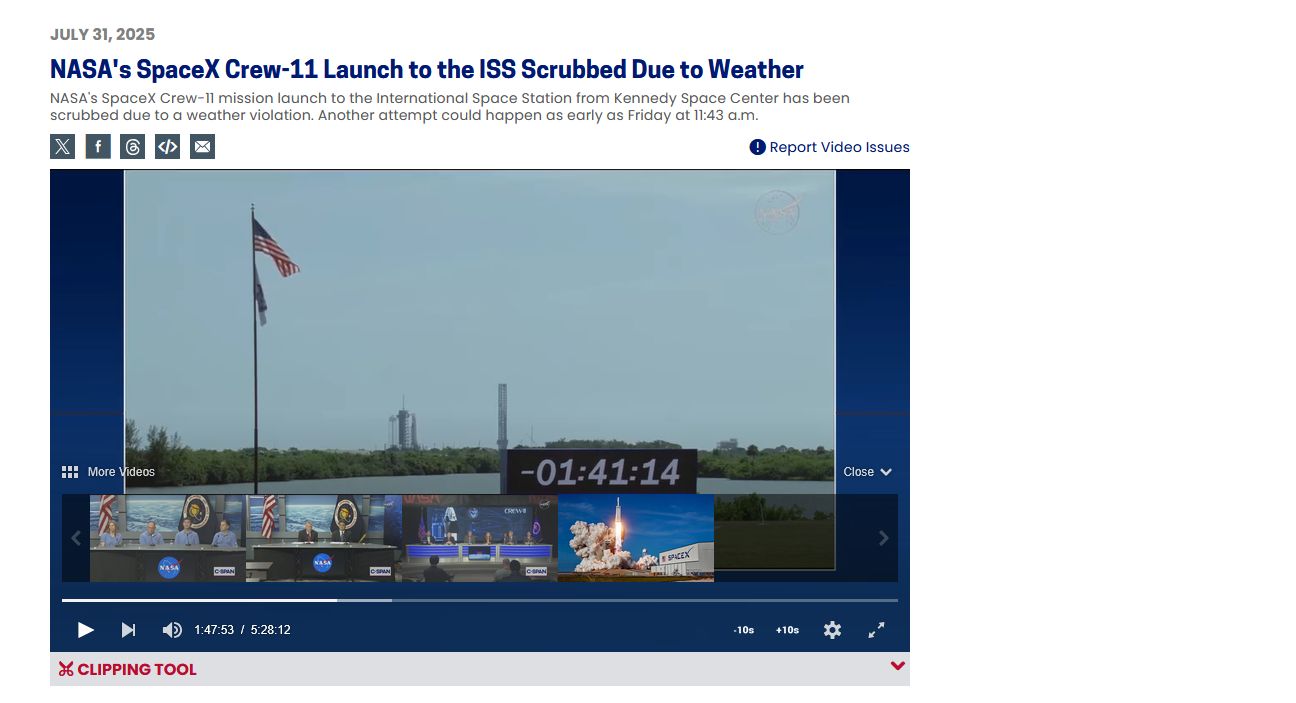Click the current time 1:47:53
The width and height of the screenshot is (1296, 703).
pyautogui.click(x=214, y=630)
